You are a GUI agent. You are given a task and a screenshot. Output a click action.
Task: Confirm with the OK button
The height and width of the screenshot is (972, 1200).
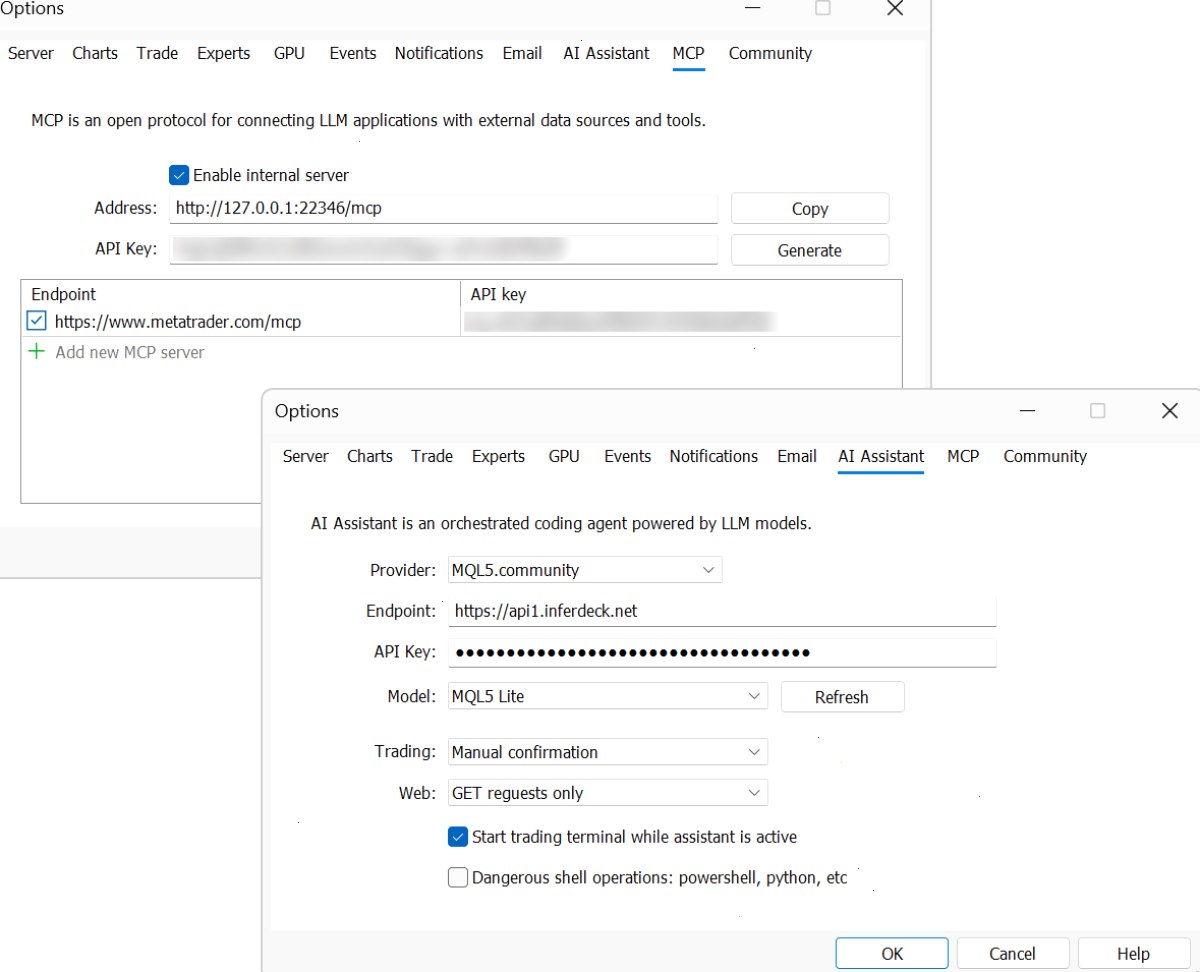click(x=892, y=954)
